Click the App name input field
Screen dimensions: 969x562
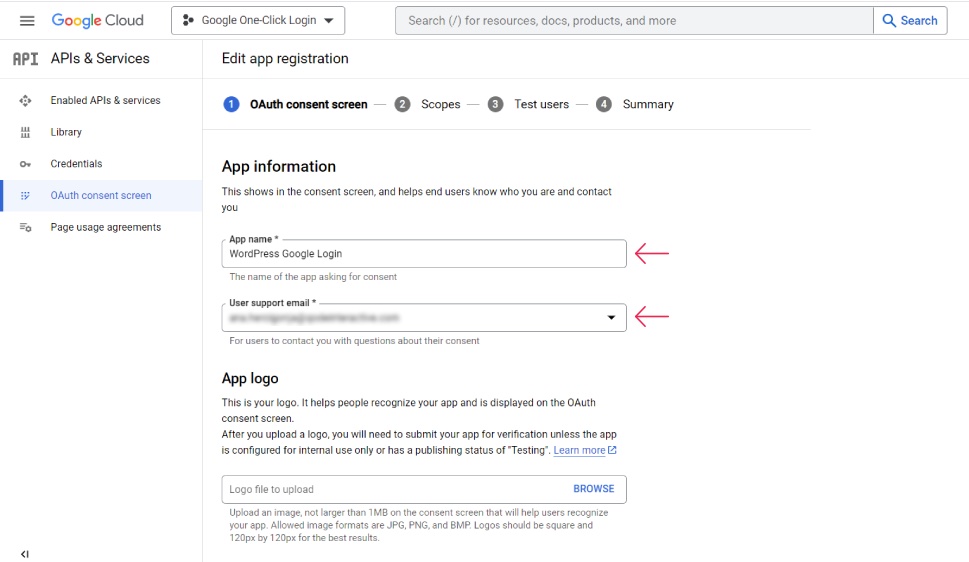(x=424, y=253)
